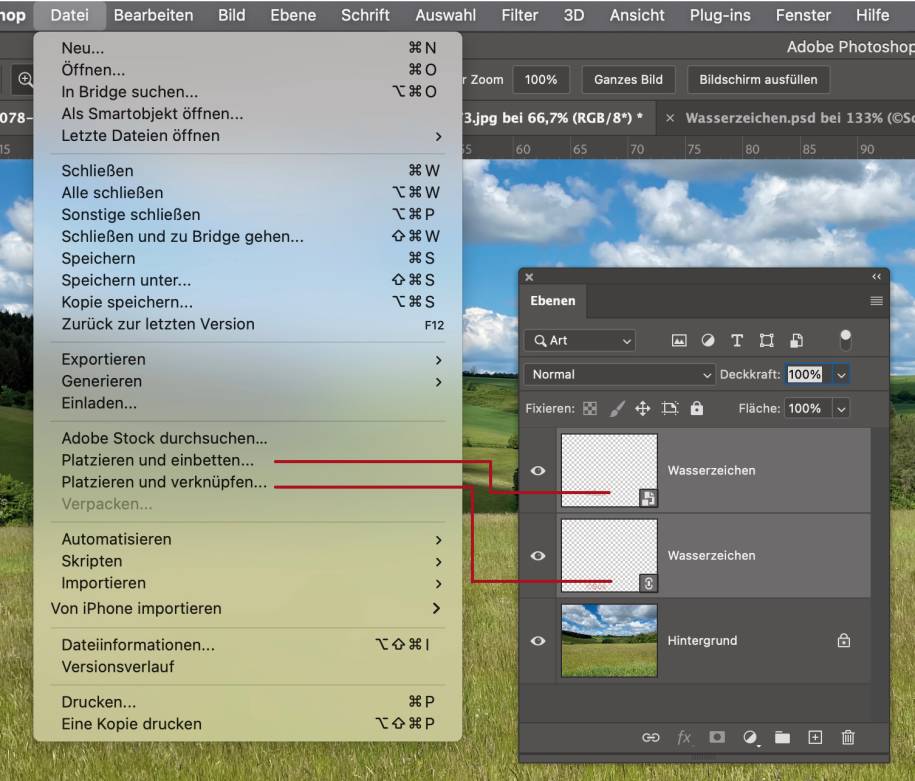
Task: Click the delete layer trash icon
Action: click(x=848, y=738)
